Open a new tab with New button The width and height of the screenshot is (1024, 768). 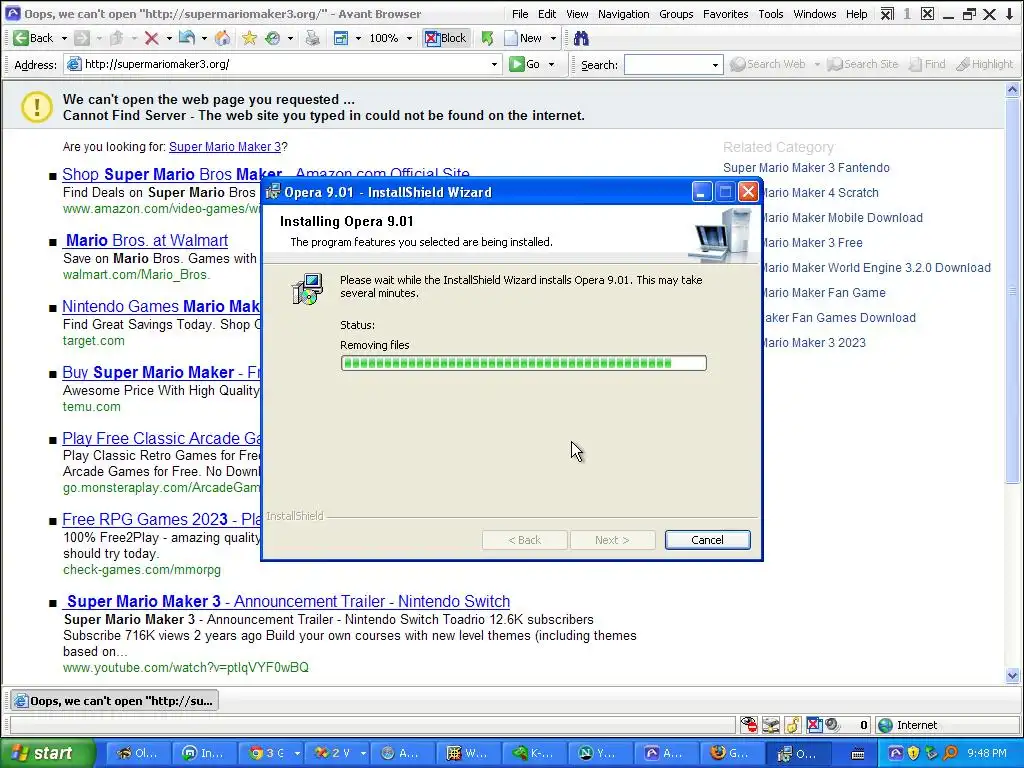coord(524,39)
